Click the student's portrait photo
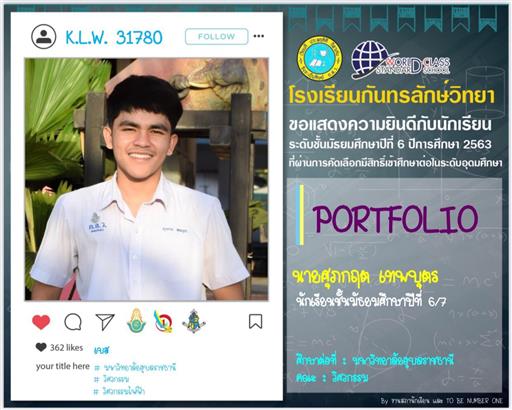The height and width of the screenshot is (410, 512). [146, 179]
